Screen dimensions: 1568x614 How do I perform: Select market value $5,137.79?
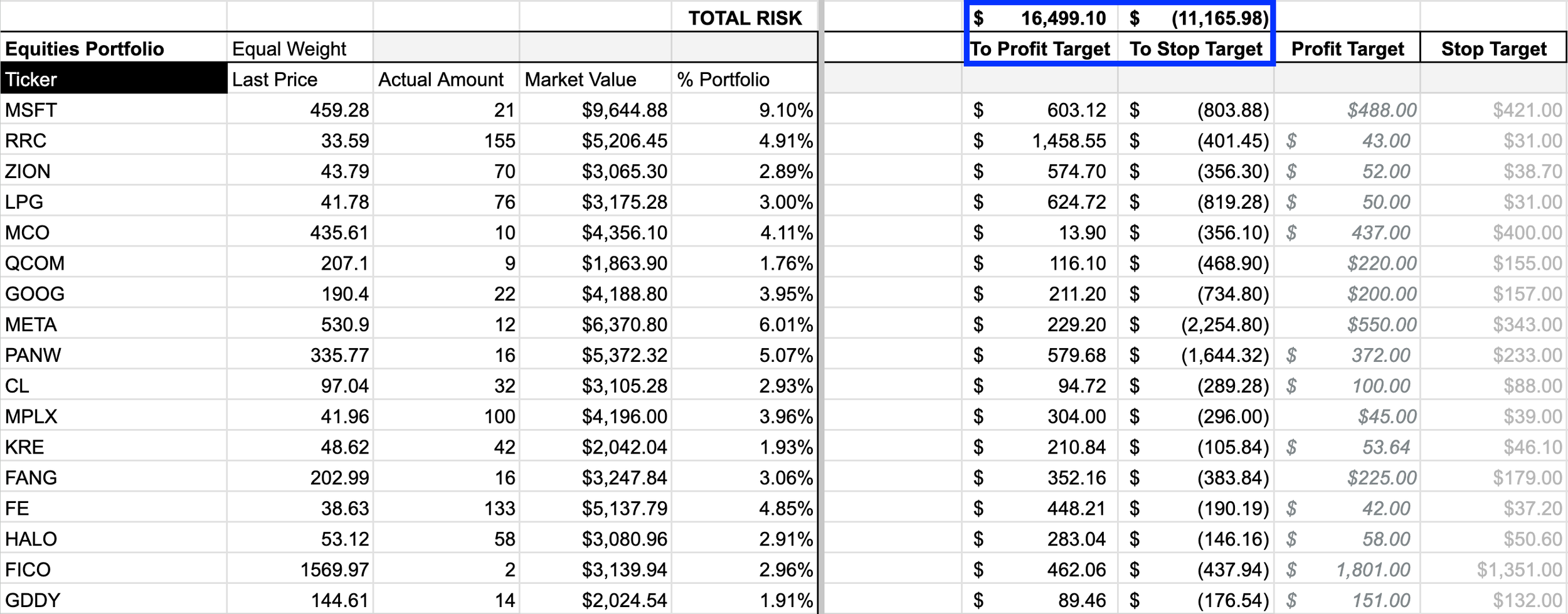point(595,508)
